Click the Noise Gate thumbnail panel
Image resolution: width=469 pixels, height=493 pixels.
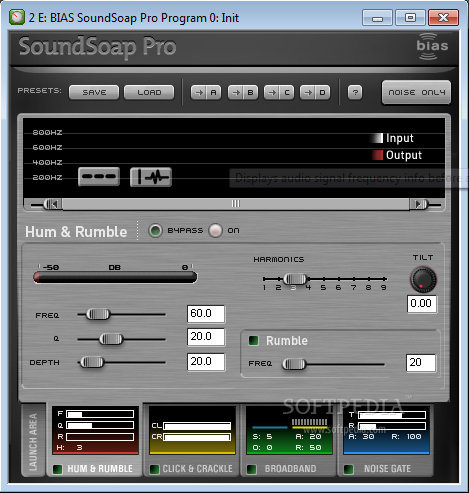pos(386,430)
